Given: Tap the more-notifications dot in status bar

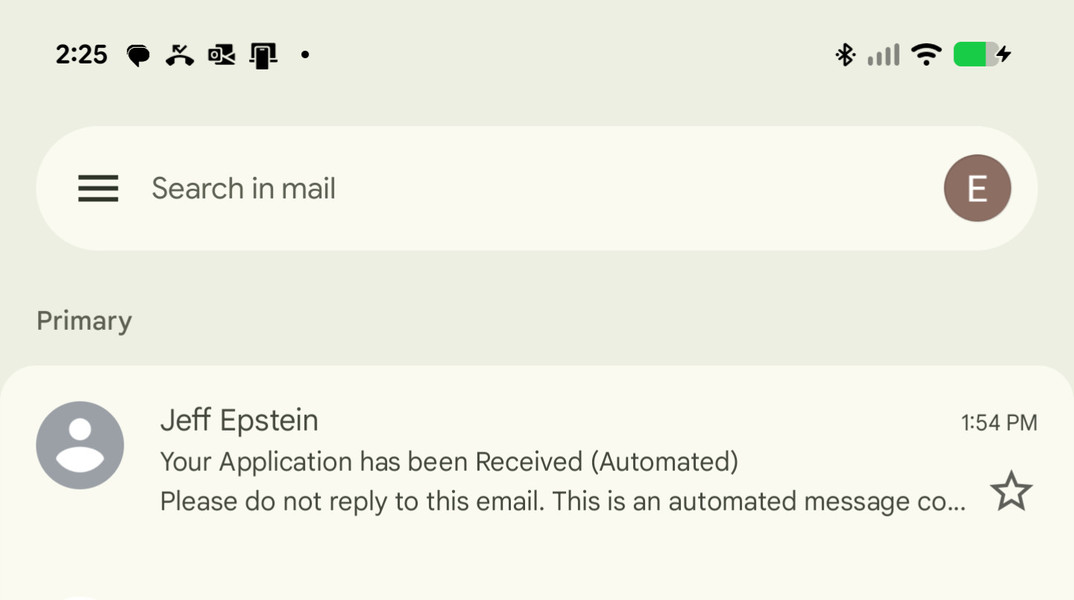Looking at the screenshot, I should click(x=305, y=55).
